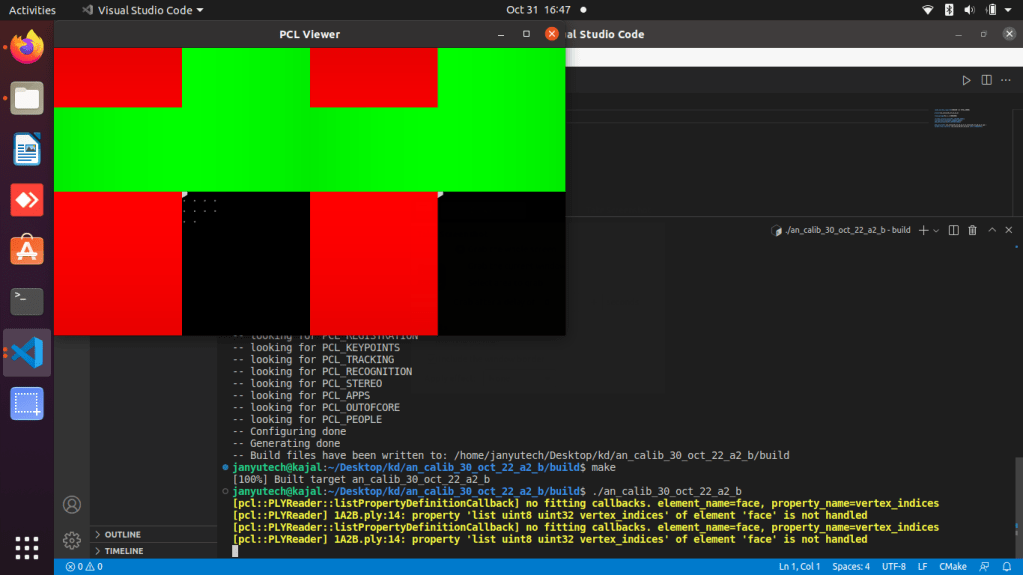This screenshot has width=1023, height=575.
Task: Launch Firefox from the Ubuntu dock
Action: (27, 47)
